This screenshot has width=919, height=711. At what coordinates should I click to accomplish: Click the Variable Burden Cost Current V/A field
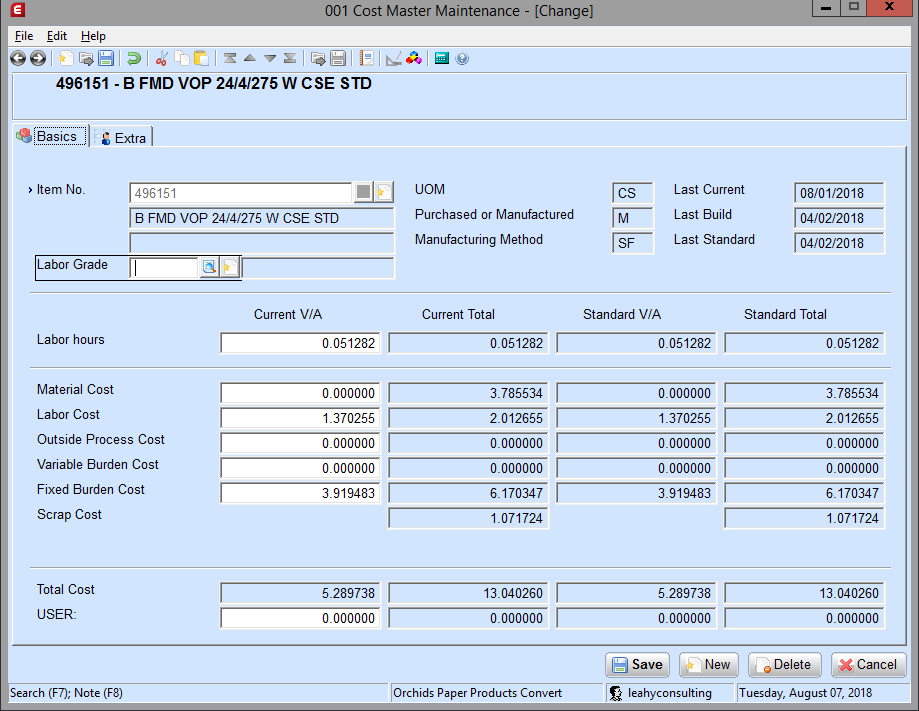click(300, 468)
